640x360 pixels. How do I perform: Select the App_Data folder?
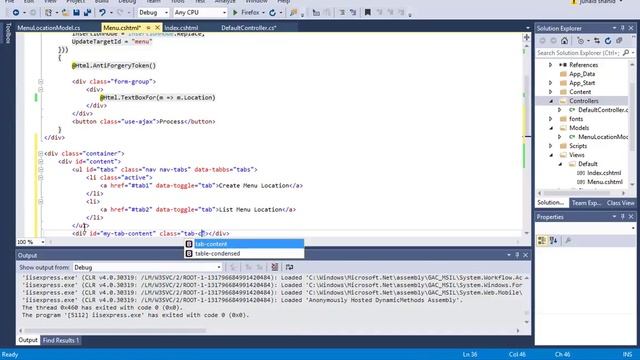coord(582,74)
